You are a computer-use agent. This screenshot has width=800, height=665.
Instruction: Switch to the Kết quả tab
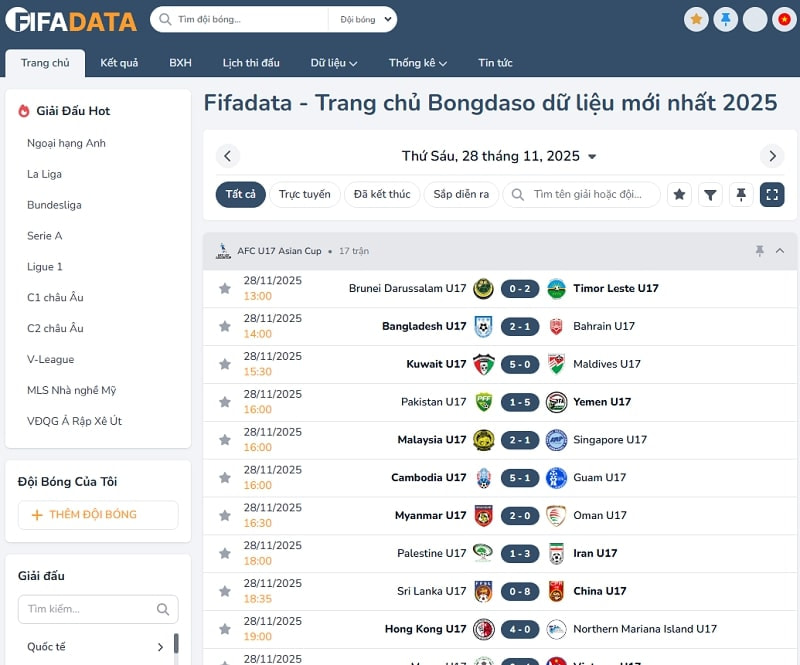pos(119,62)
